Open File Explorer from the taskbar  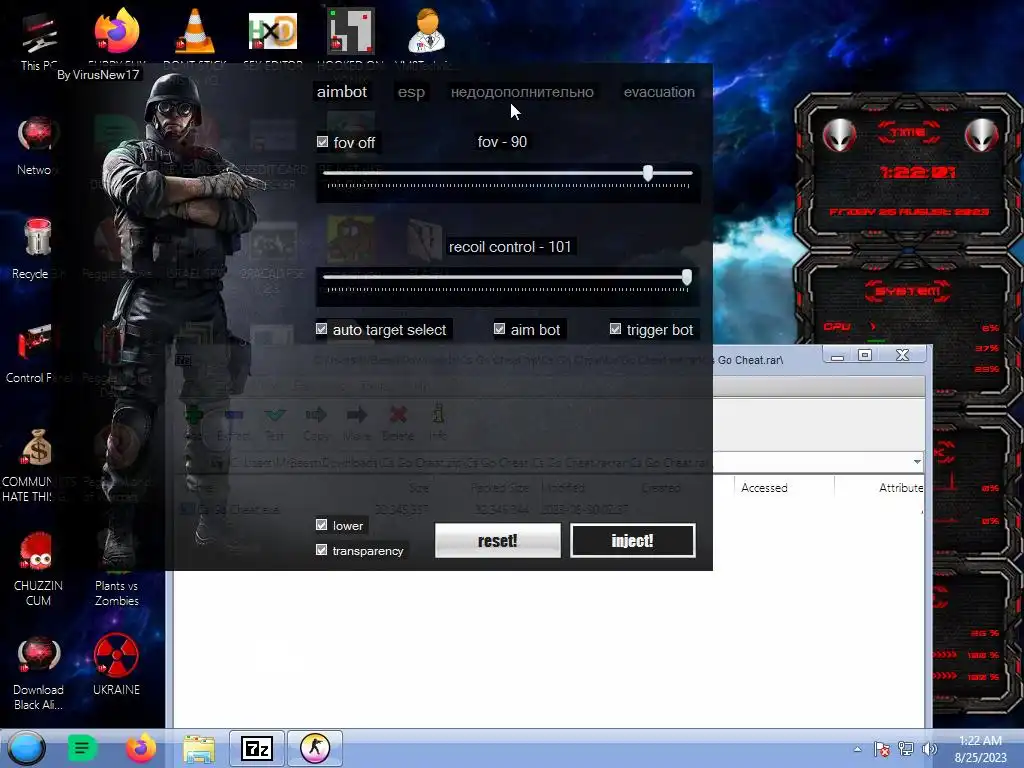pyautogui.click(x=199, y=748)
